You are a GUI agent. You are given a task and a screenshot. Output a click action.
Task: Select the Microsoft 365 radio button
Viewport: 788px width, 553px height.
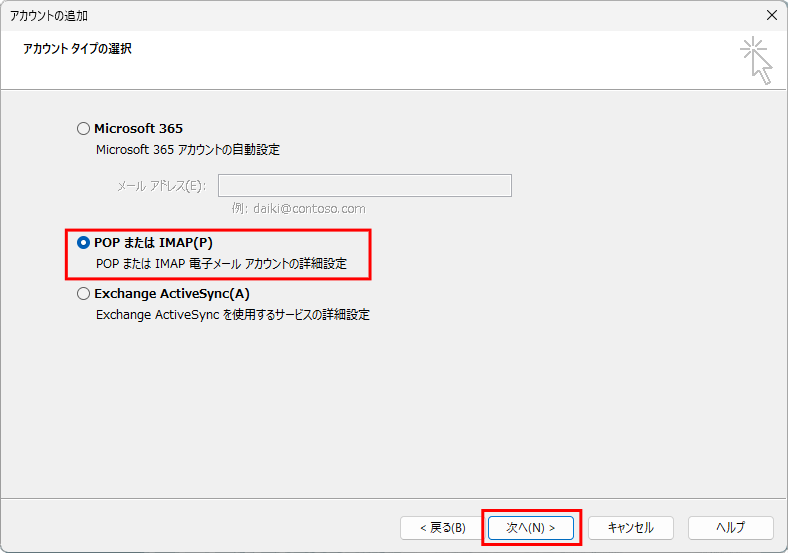(x=83, y=129)
